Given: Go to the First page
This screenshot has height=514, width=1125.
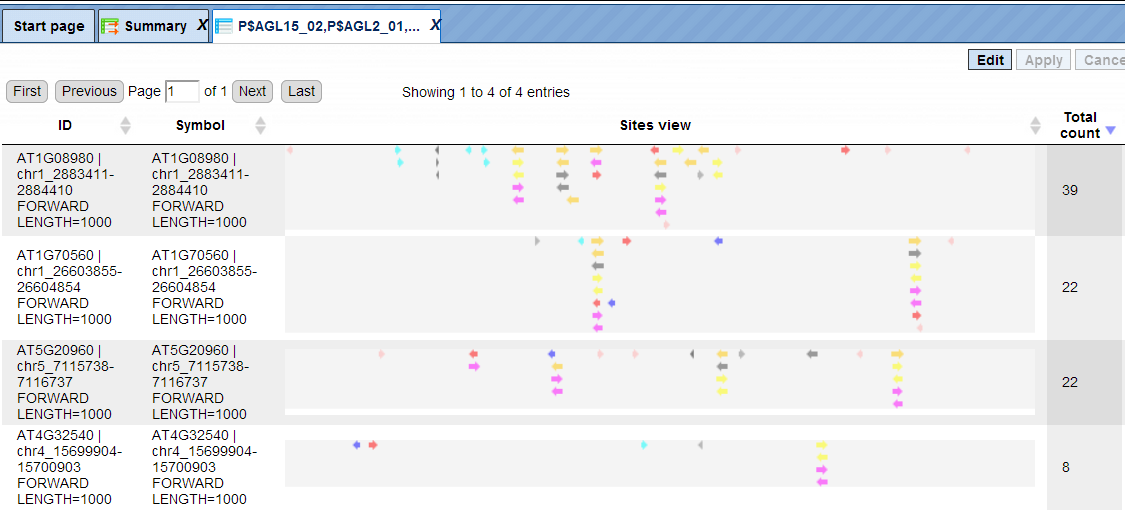Looking at the screenshot, I should click(27, 91).
